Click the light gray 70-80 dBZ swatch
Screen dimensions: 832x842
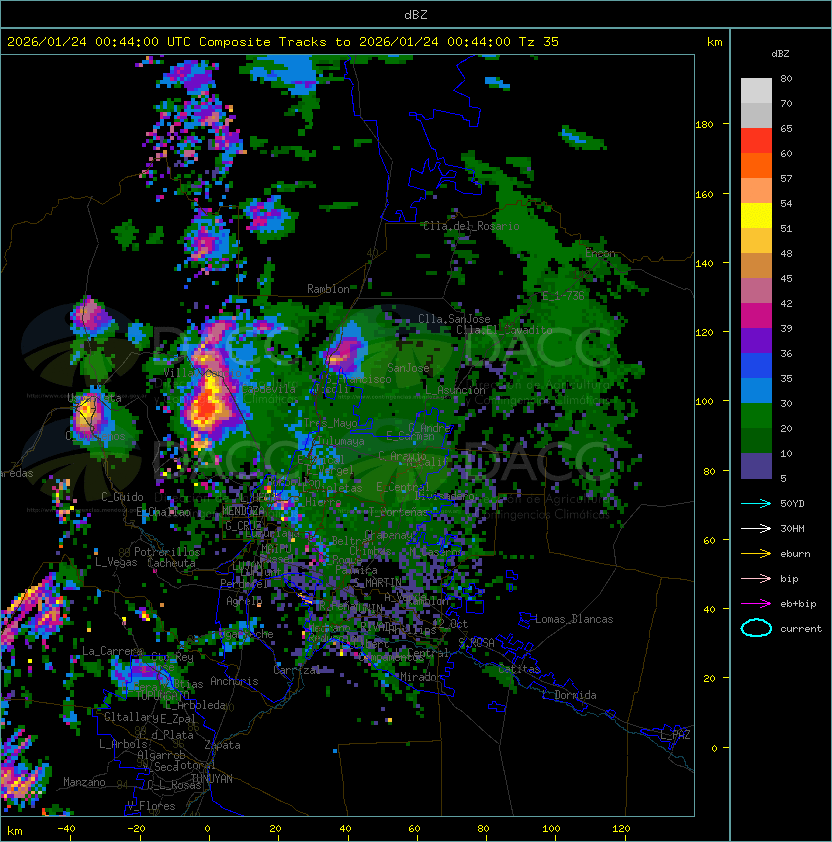pos(756,90)
